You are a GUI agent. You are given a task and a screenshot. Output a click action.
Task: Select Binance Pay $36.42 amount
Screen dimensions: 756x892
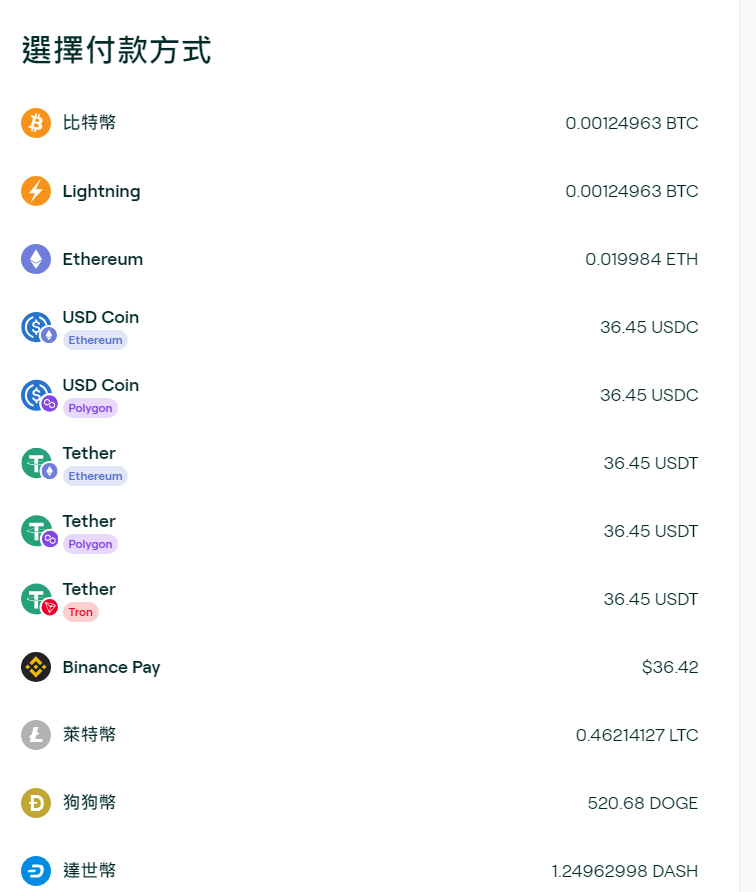coord(670,667)
